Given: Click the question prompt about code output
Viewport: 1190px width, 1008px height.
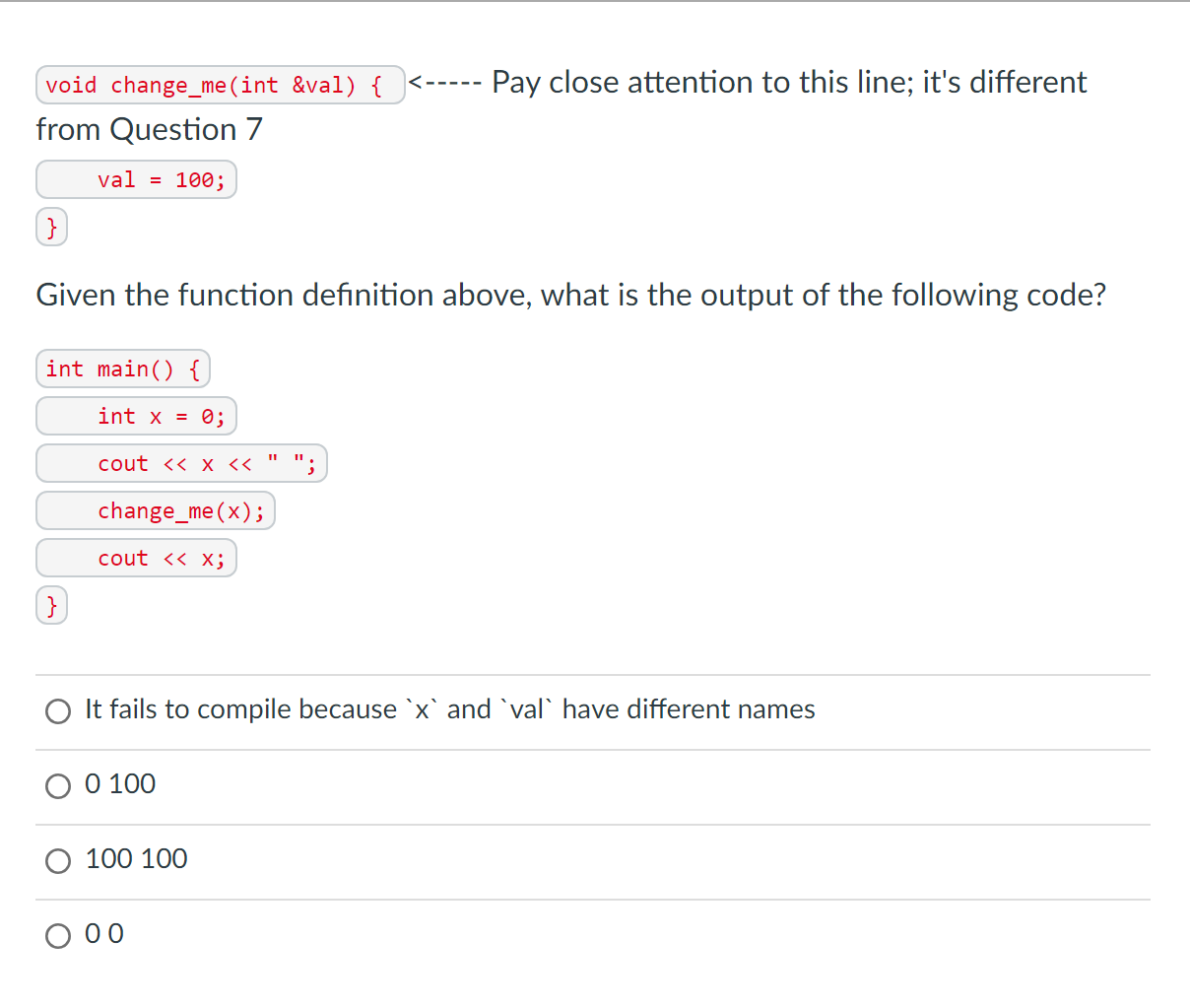Looking at the screenshot, I should click(570, 295).
